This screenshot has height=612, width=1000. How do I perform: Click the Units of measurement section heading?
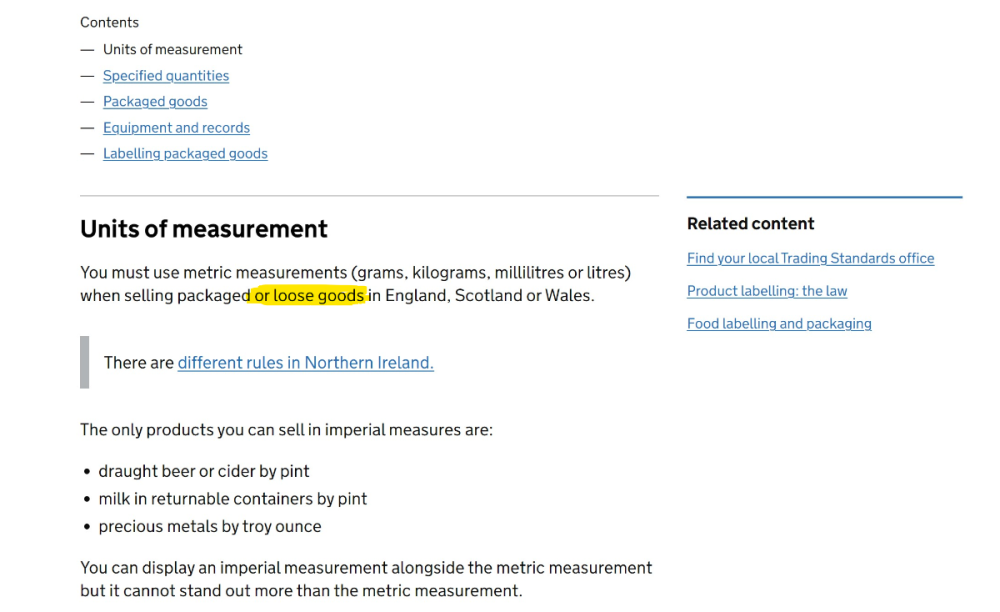(204, 229)
